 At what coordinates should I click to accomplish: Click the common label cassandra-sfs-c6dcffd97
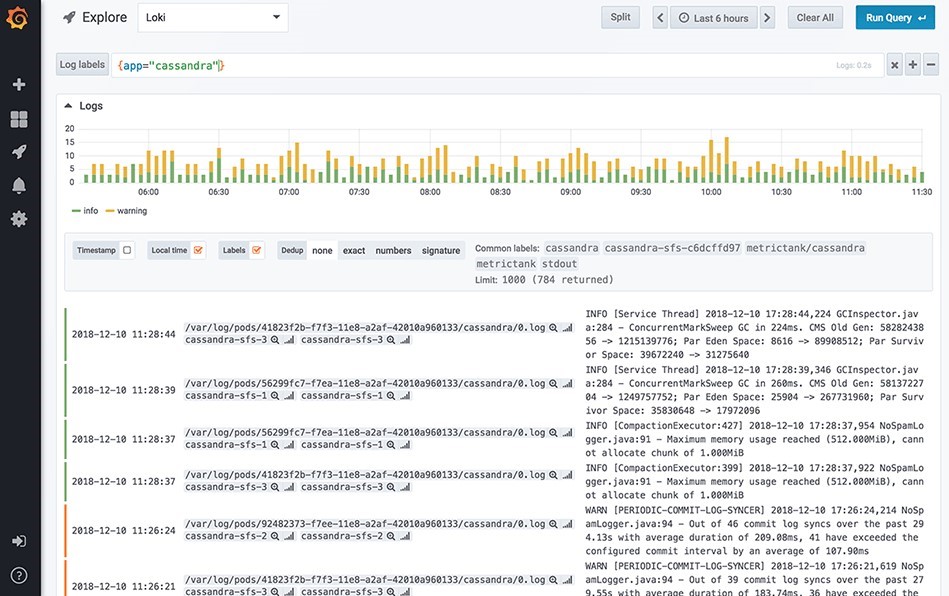coord(672,247)
